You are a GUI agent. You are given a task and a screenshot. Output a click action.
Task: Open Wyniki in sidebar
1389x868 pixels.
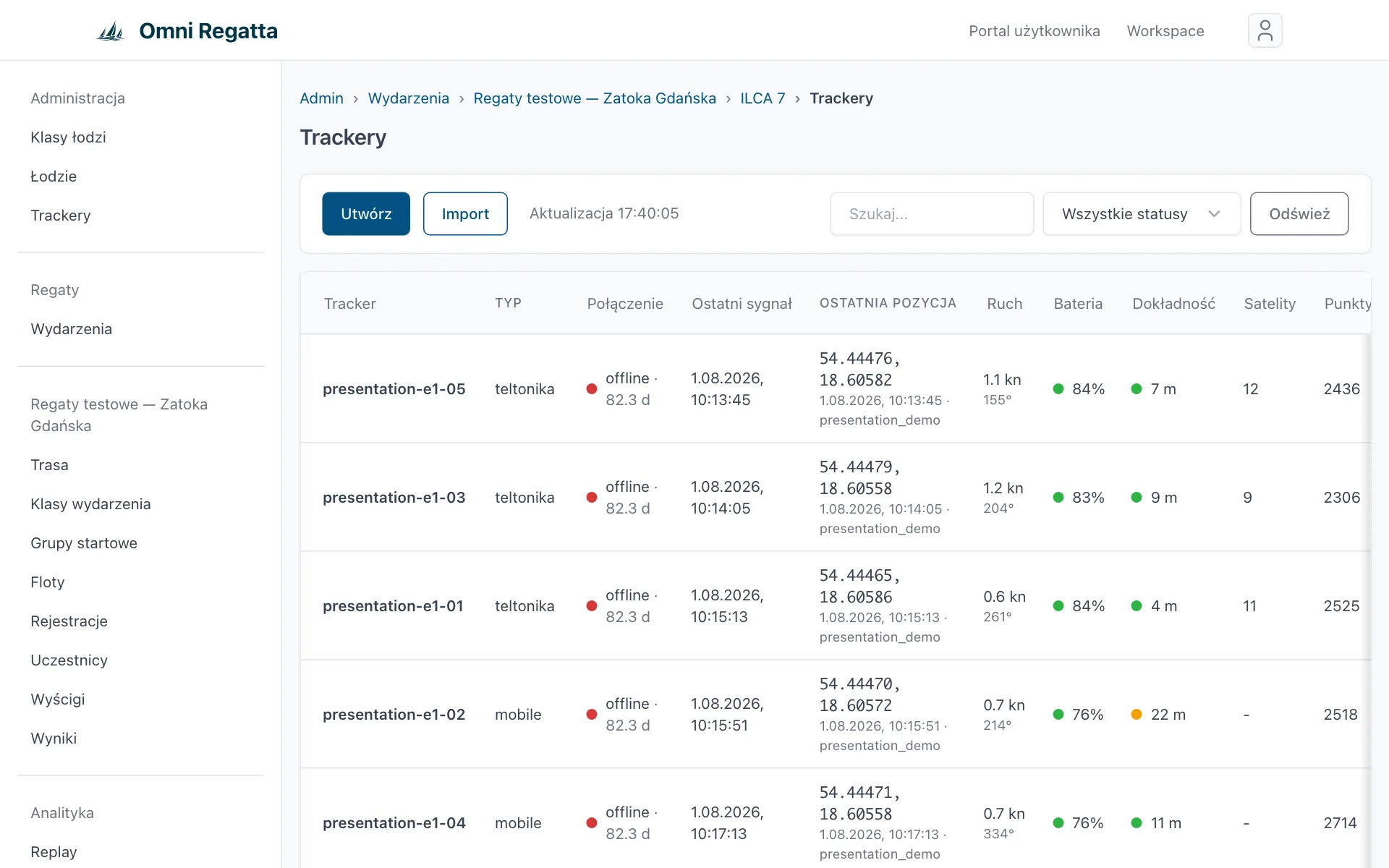point(54,739)
